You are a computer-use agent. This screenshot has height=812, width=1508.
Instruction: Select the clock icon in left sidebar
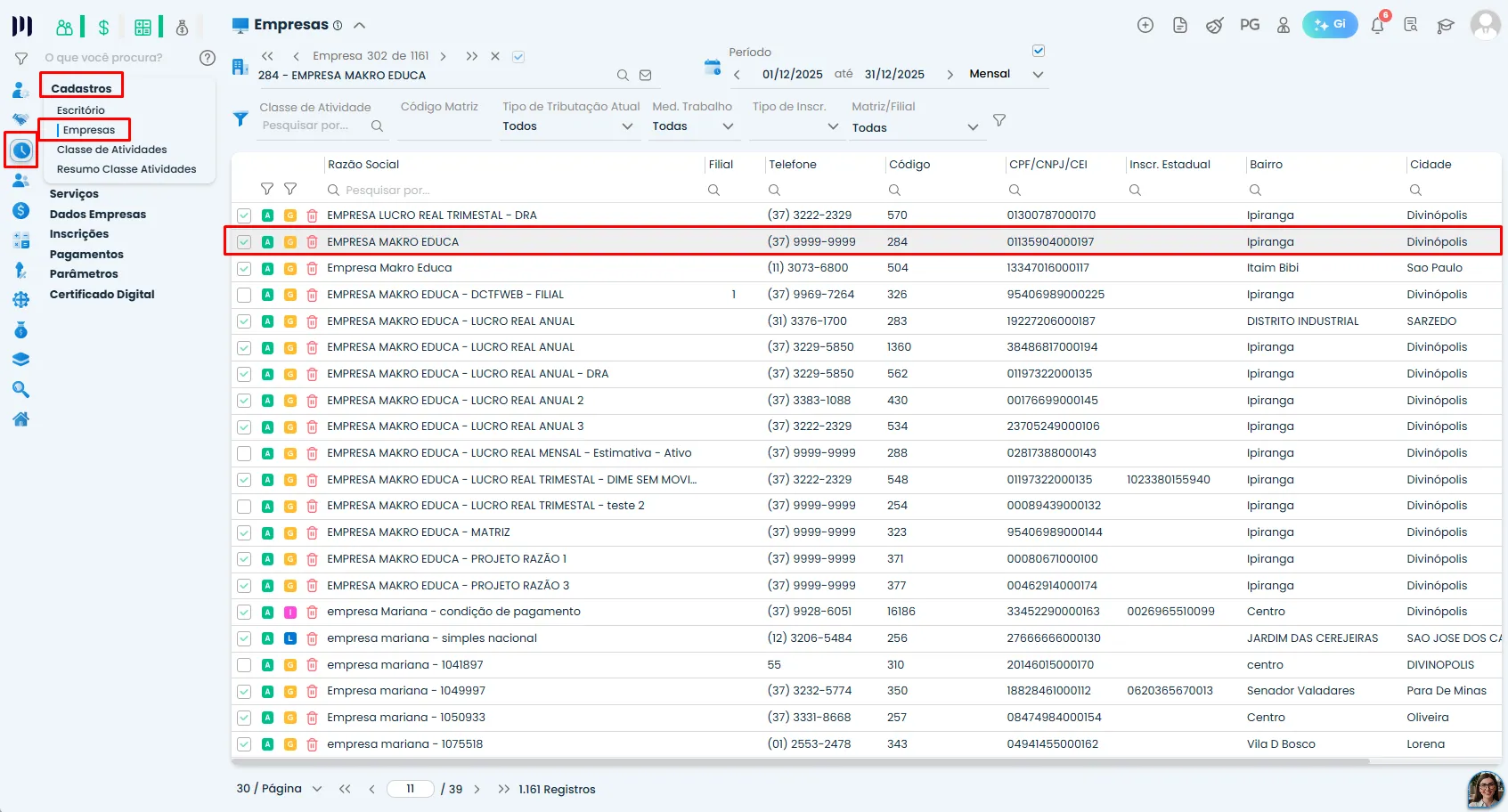[x=21, y=150]
